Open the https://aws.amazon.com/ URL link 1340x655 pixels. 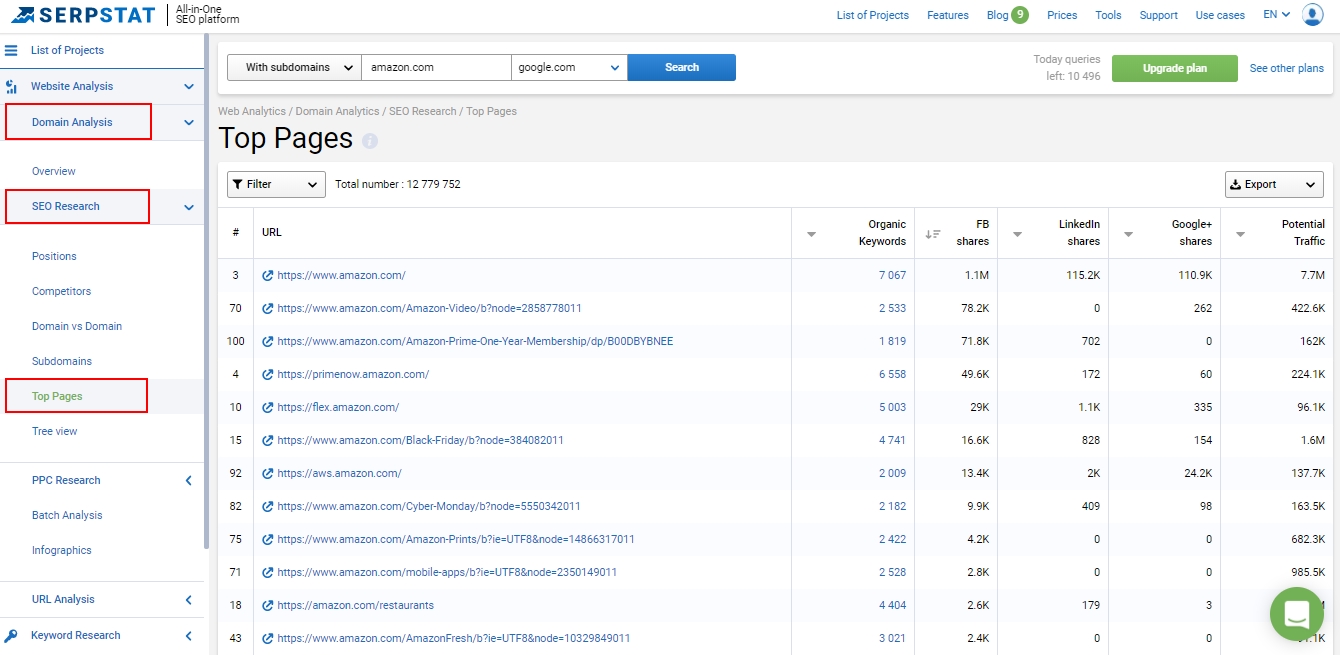tap(339, 473)
